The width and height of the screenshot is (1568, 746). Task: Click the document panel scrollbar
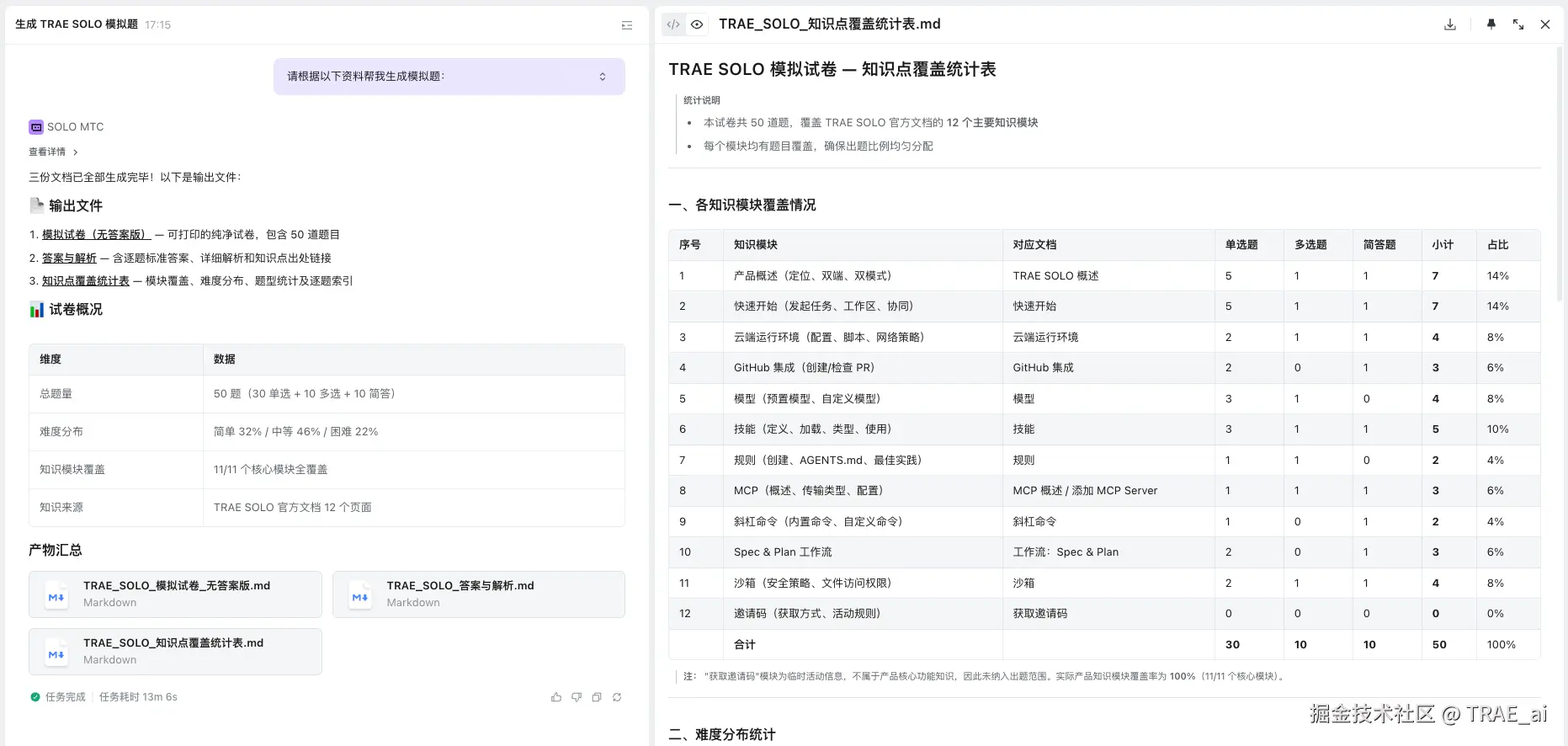click(1560, 173)
